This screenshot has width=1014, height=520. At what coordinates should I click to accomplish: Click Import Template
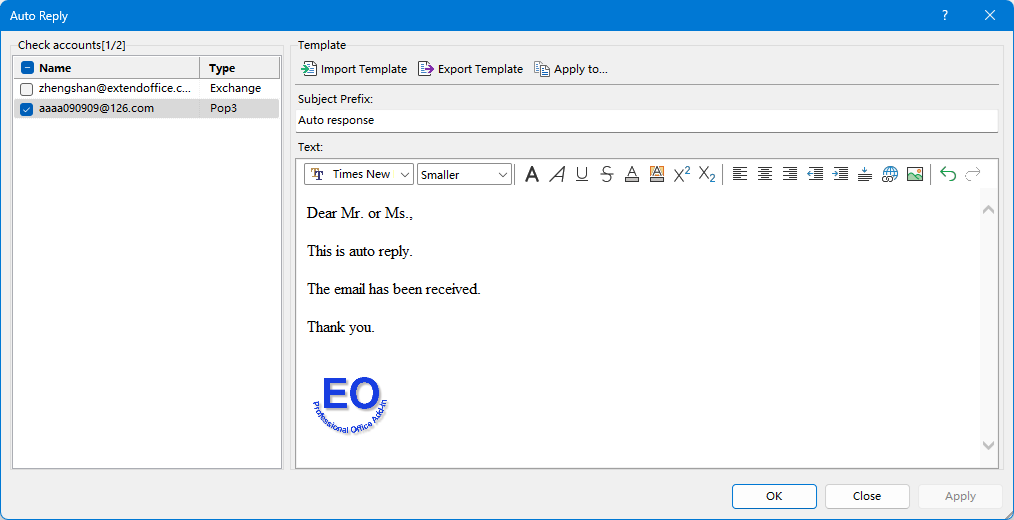[x=354, y=69]
